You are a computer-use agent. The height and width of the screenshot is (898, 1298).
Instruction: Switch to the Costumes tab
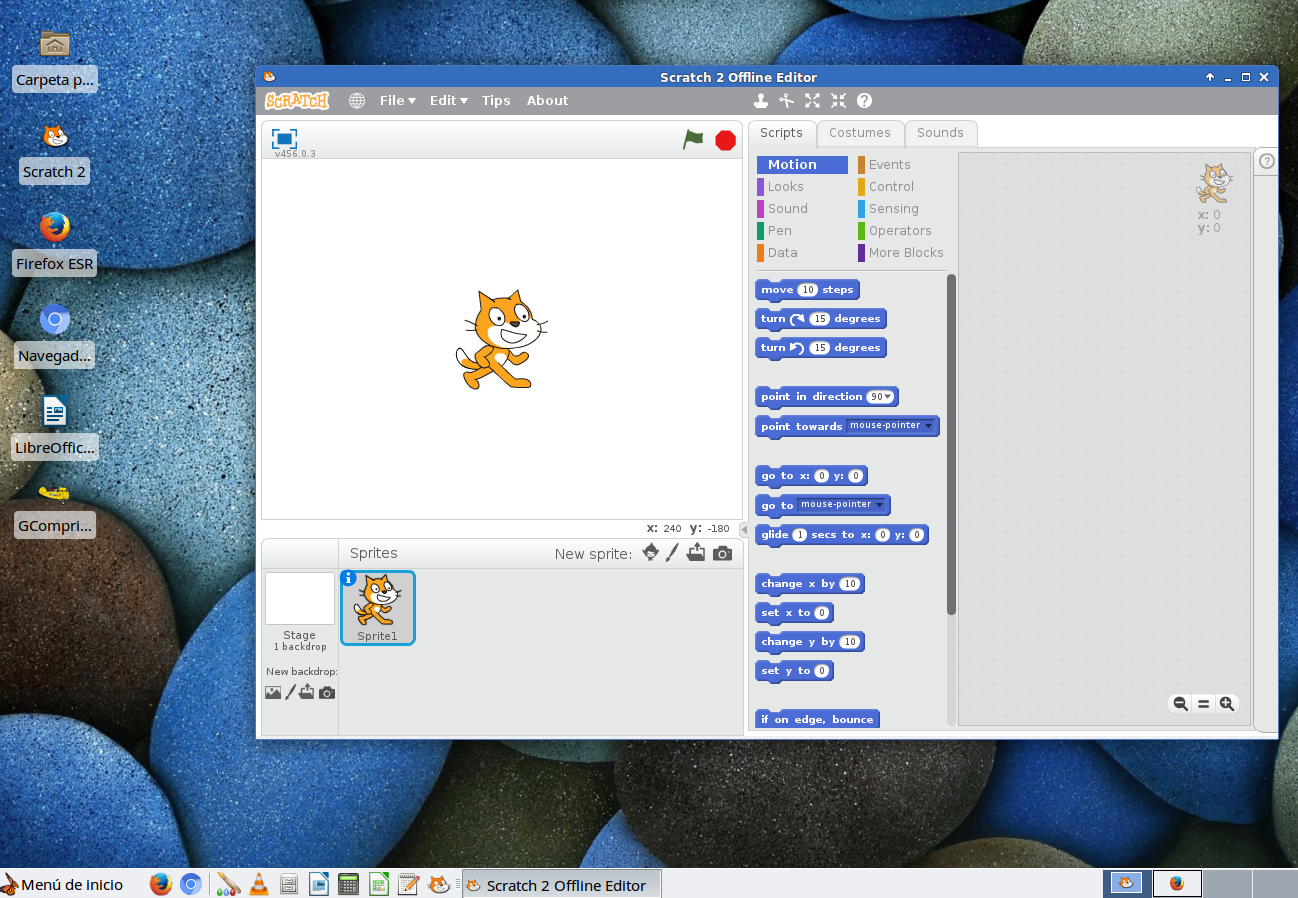pos(860,133)
